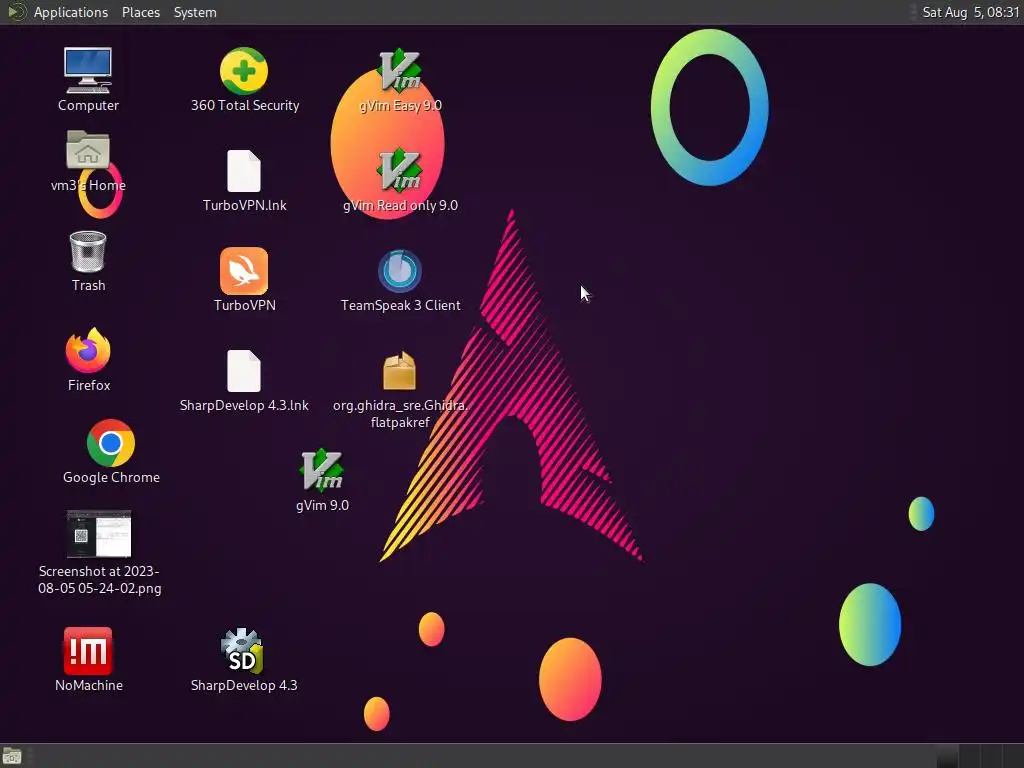
Task: Open the NoMachine desktop icon
Action: (88, 651)
